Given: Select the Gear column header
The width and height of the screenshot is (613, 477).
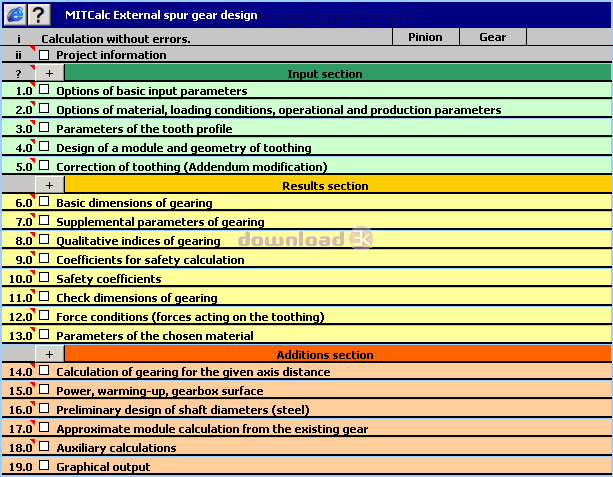Looking at the screenshot, I should 493,37.
